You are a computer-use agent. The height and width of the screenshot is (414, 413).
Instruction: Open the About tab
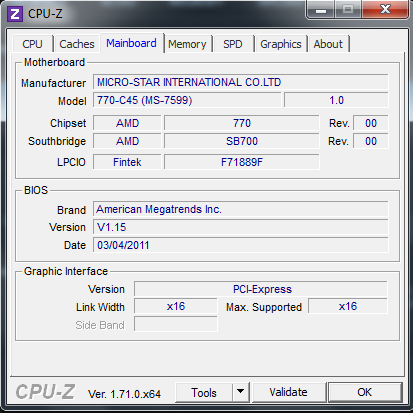328,44
